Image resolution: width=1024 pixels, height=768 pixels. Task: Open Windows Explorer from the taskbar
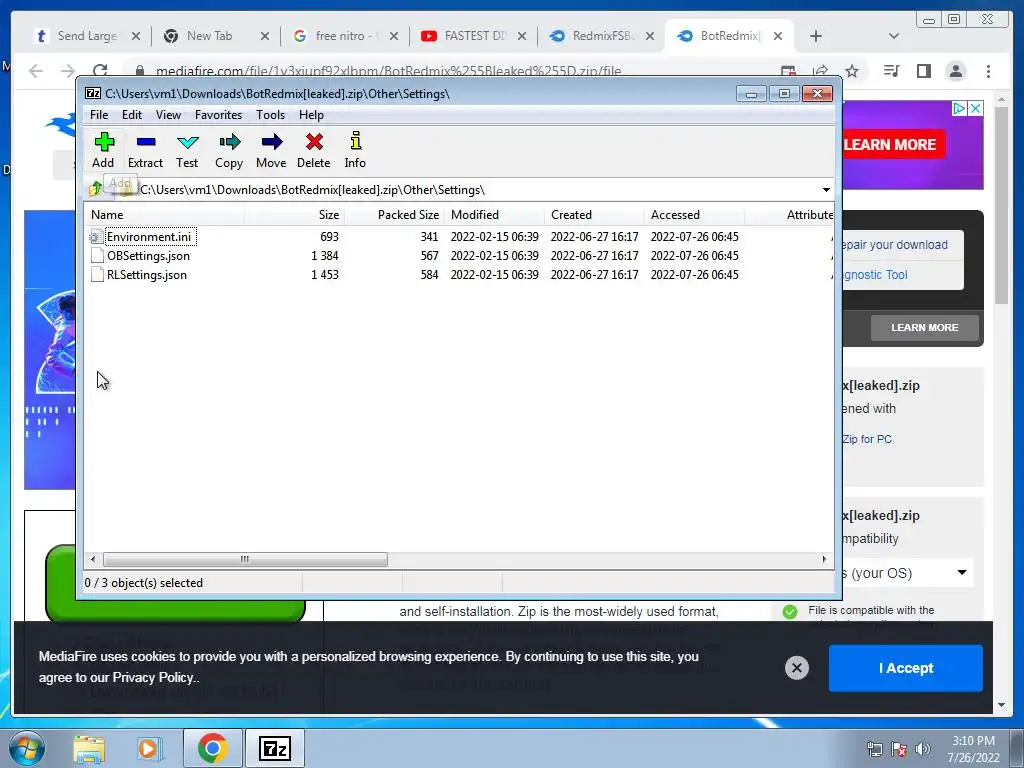tap(89, 748)
